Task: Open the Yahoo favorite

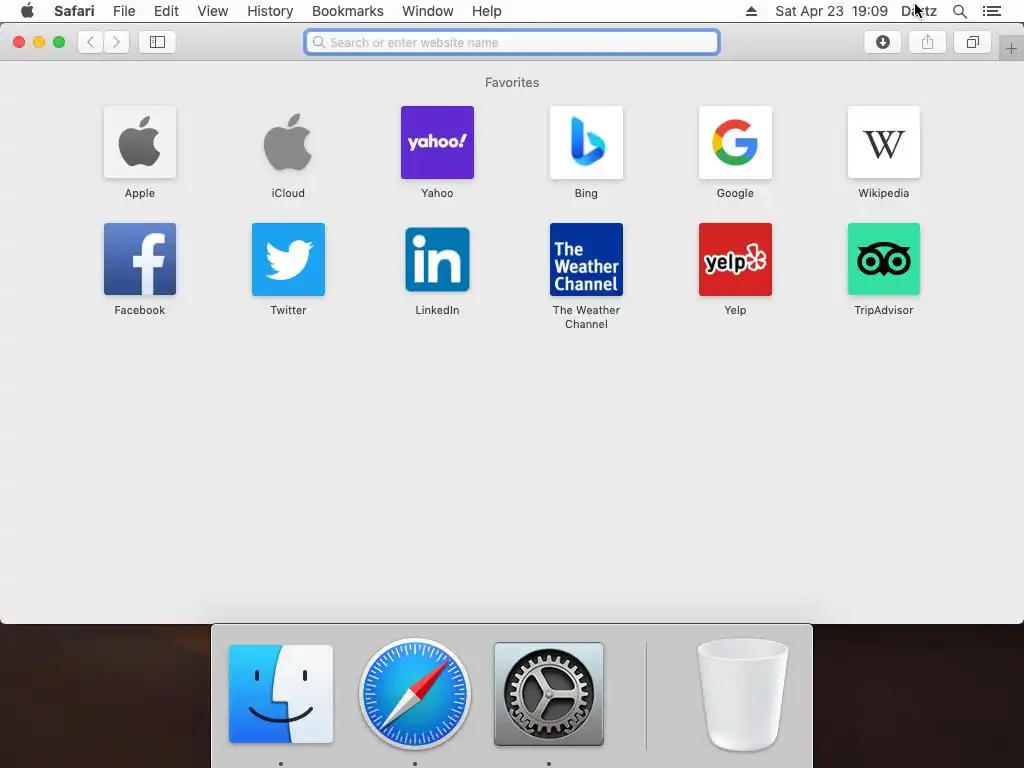Action: click(437, 142)
